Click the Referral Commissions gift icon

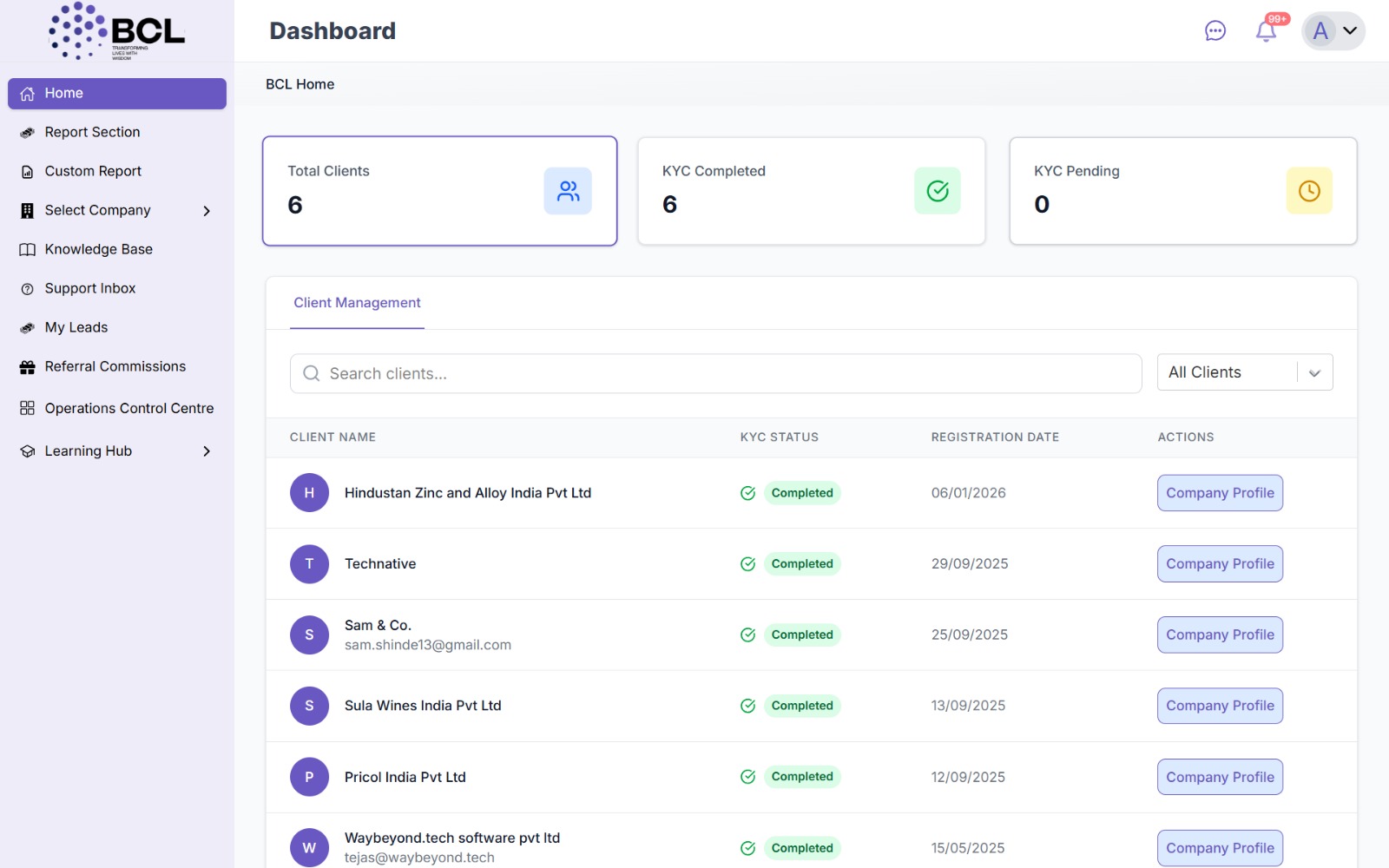pyautogui.click(x=28, y=367)
